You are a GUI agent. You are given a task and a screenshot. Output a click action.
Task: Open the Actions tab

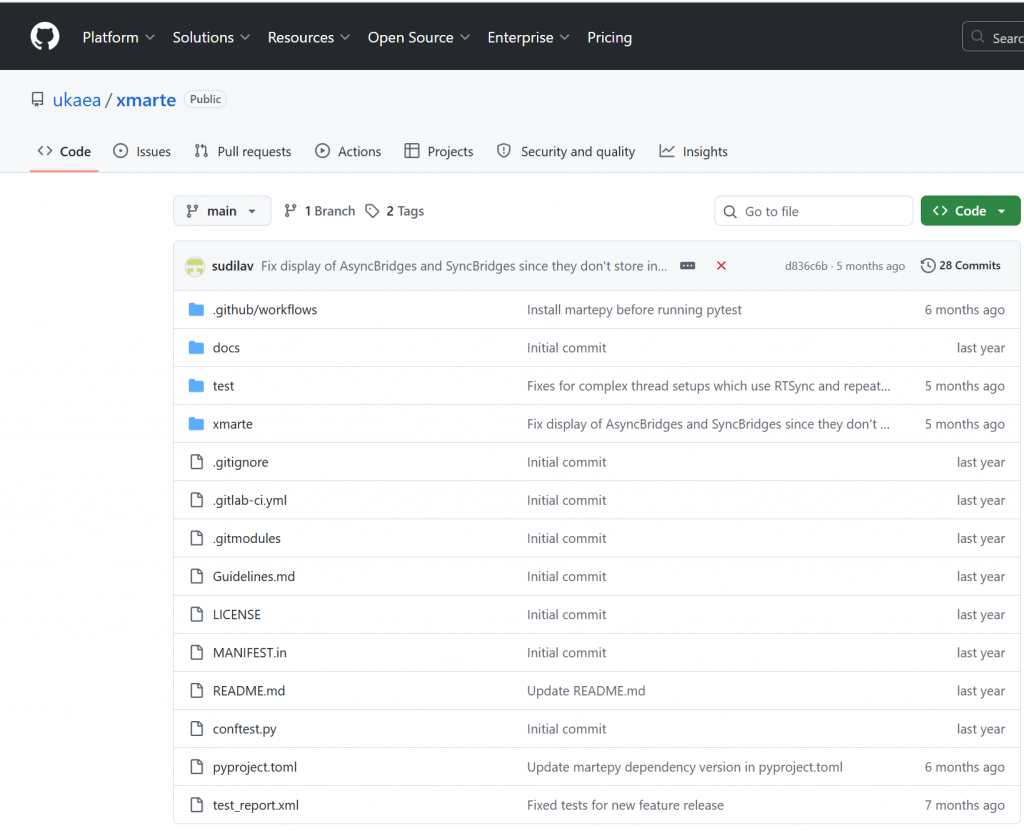[348, 152]
